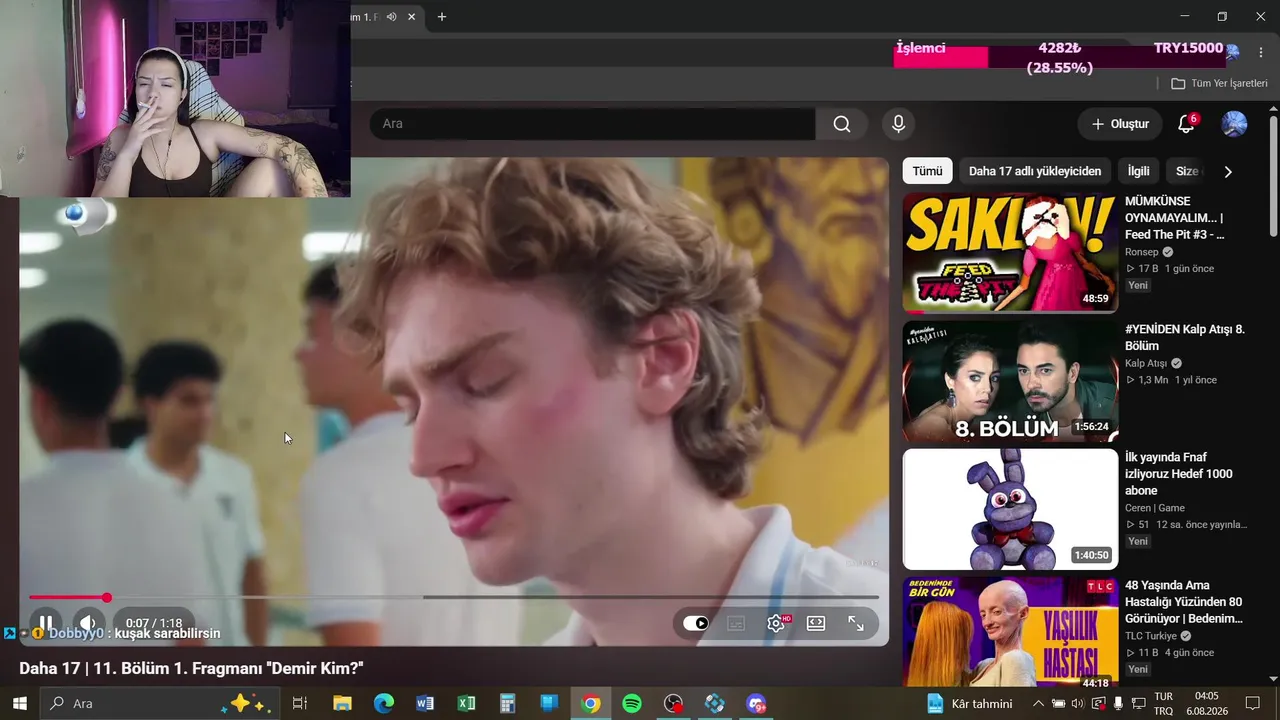The width and height of the screenshot is (1280, 720).
Task: Click the Oluştur create button
Action: (1120, 124)
